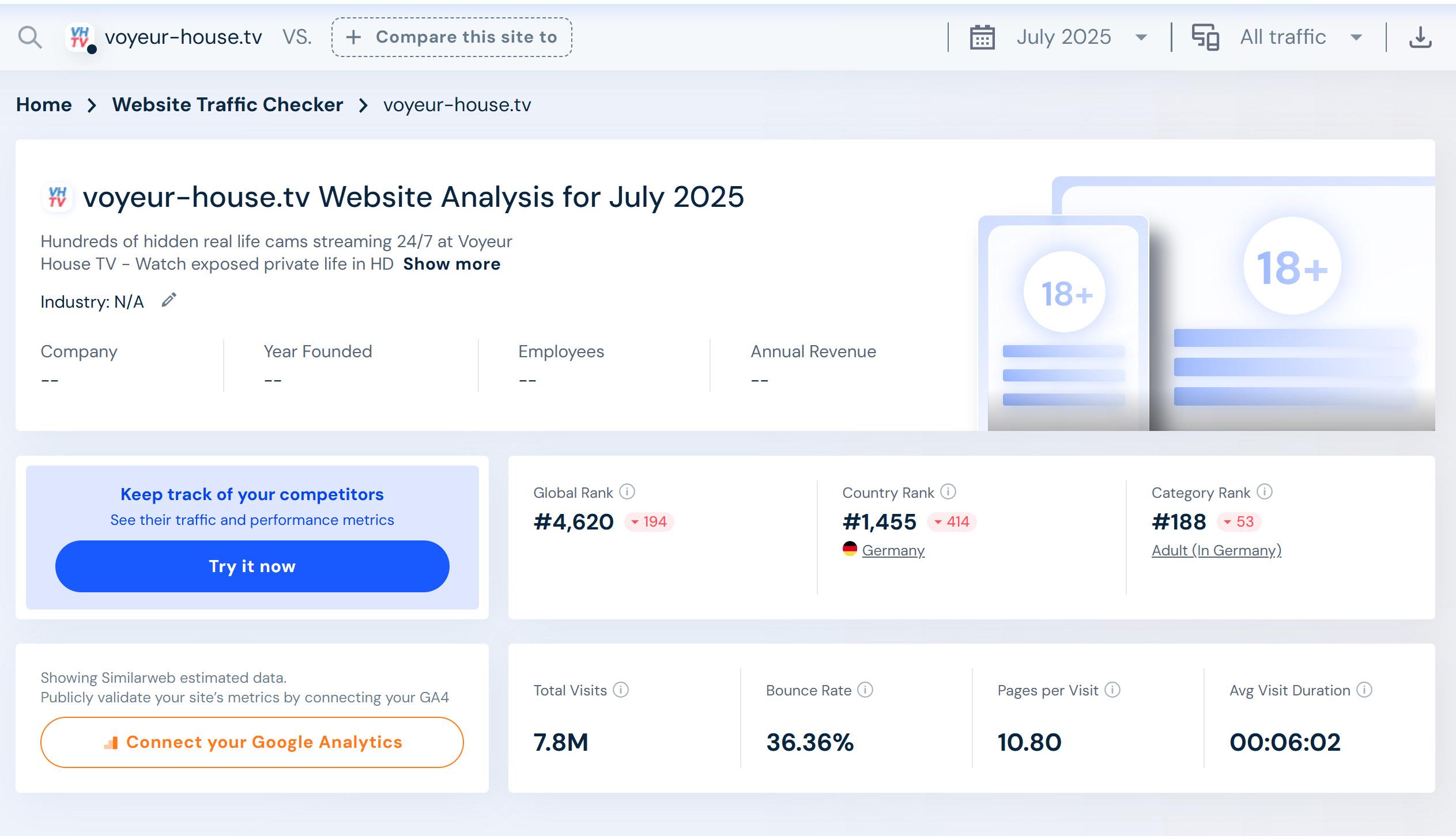Click the Category Rank info icon

[1265, 491]
